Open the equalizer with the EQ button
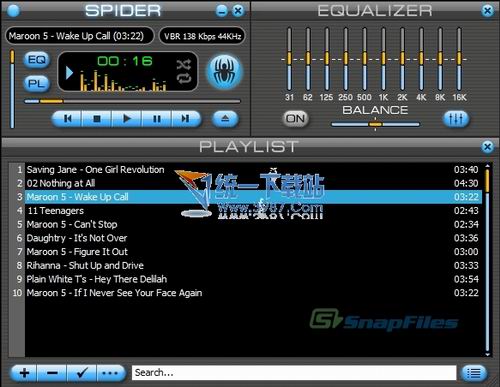500x387 pixels. (x=37, y=60)
